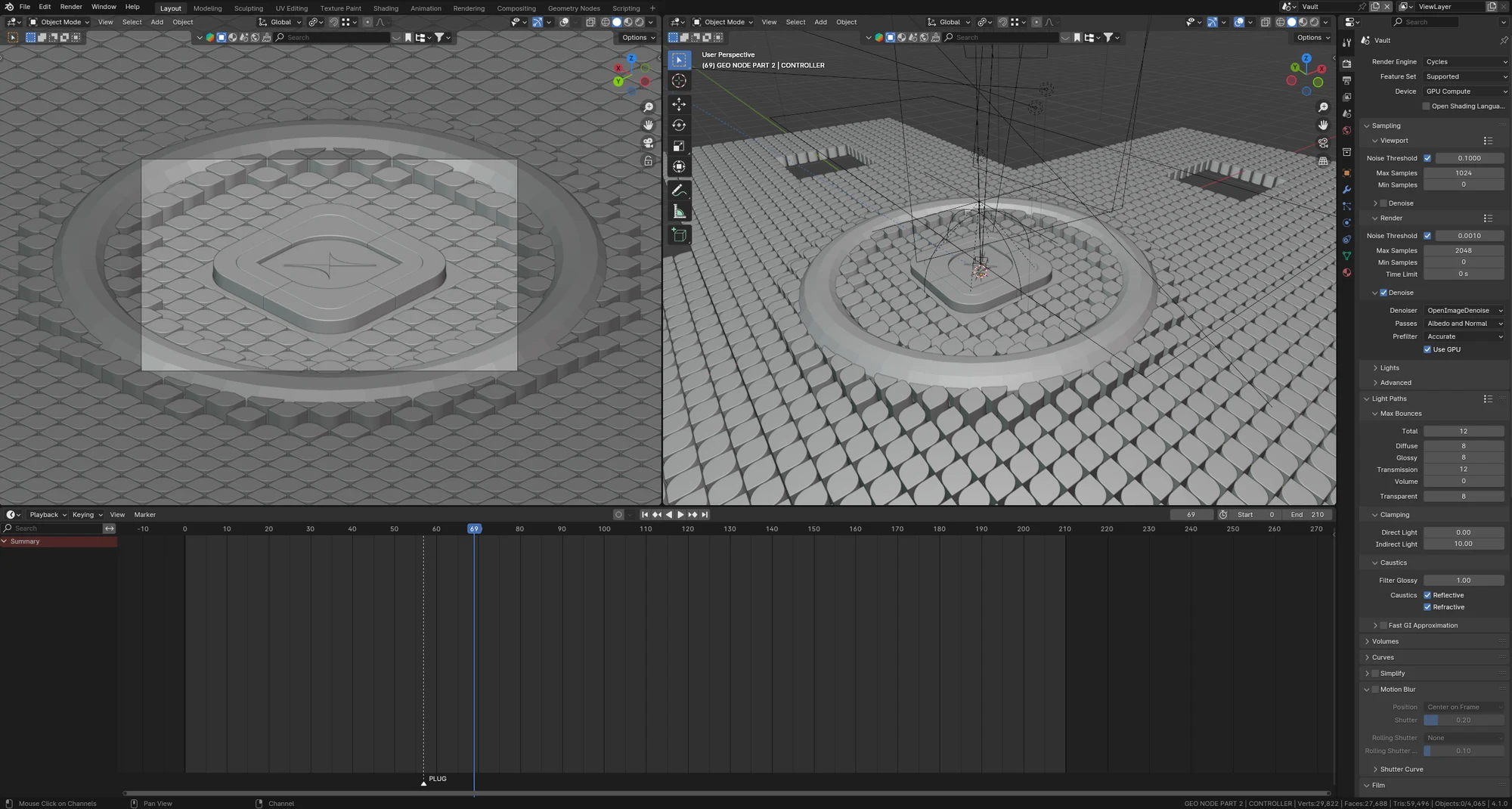
Task: Toggle perspective/orthographic grid icon in right viewport
Action: tap(1323, 161)
